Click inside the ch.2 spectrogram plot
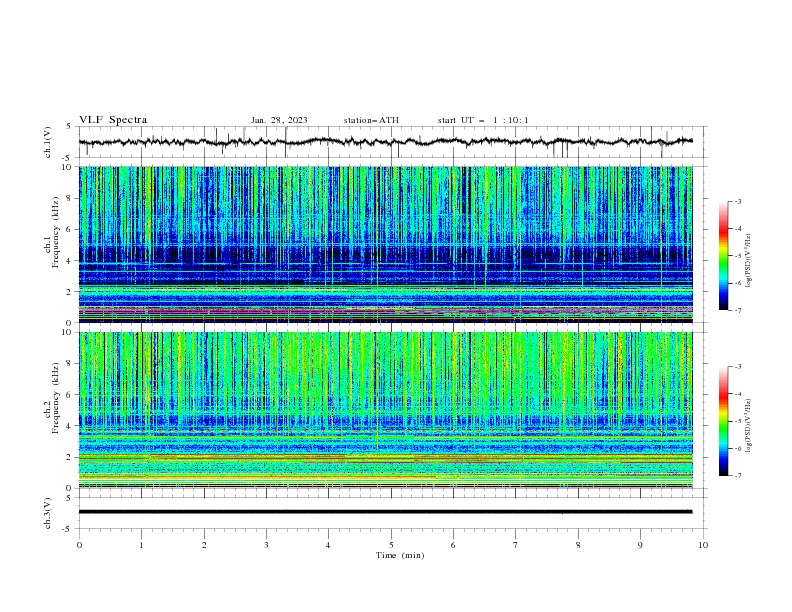 385,410
